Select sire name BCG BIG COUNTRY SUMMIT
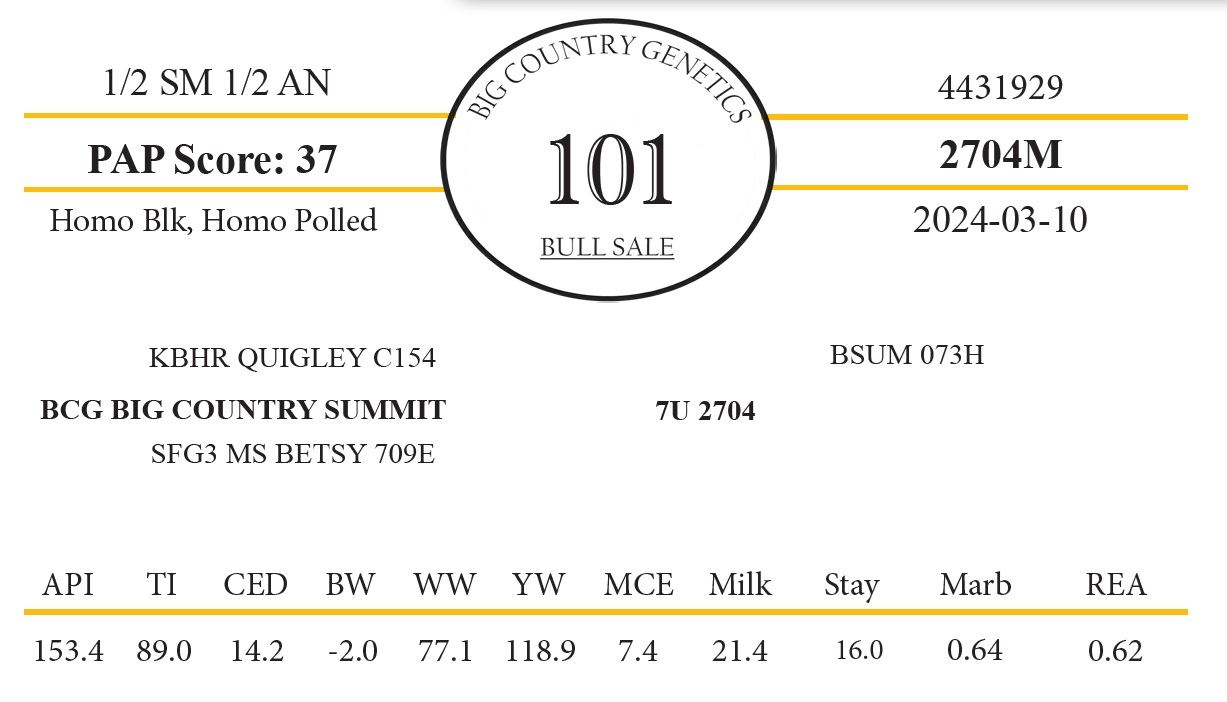Image resolution: width=1227 pixels, height=702 pixels. click(x=243, y=410)
